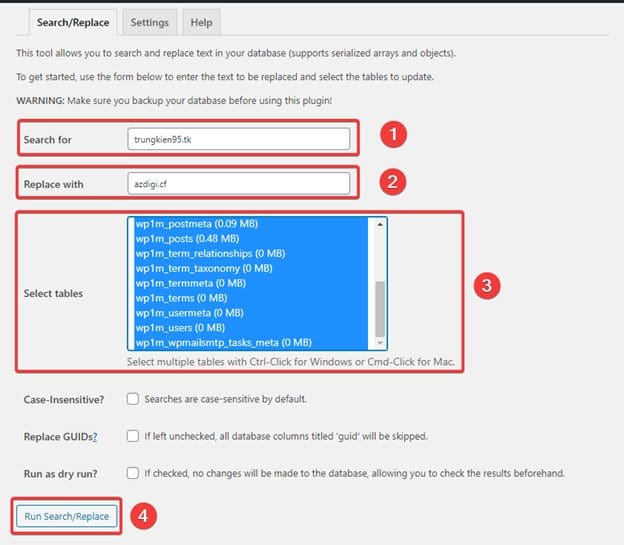Choose the wp1m_users table
The width and height of the screenshot is (624, 545).
click(x=180, y=328)
